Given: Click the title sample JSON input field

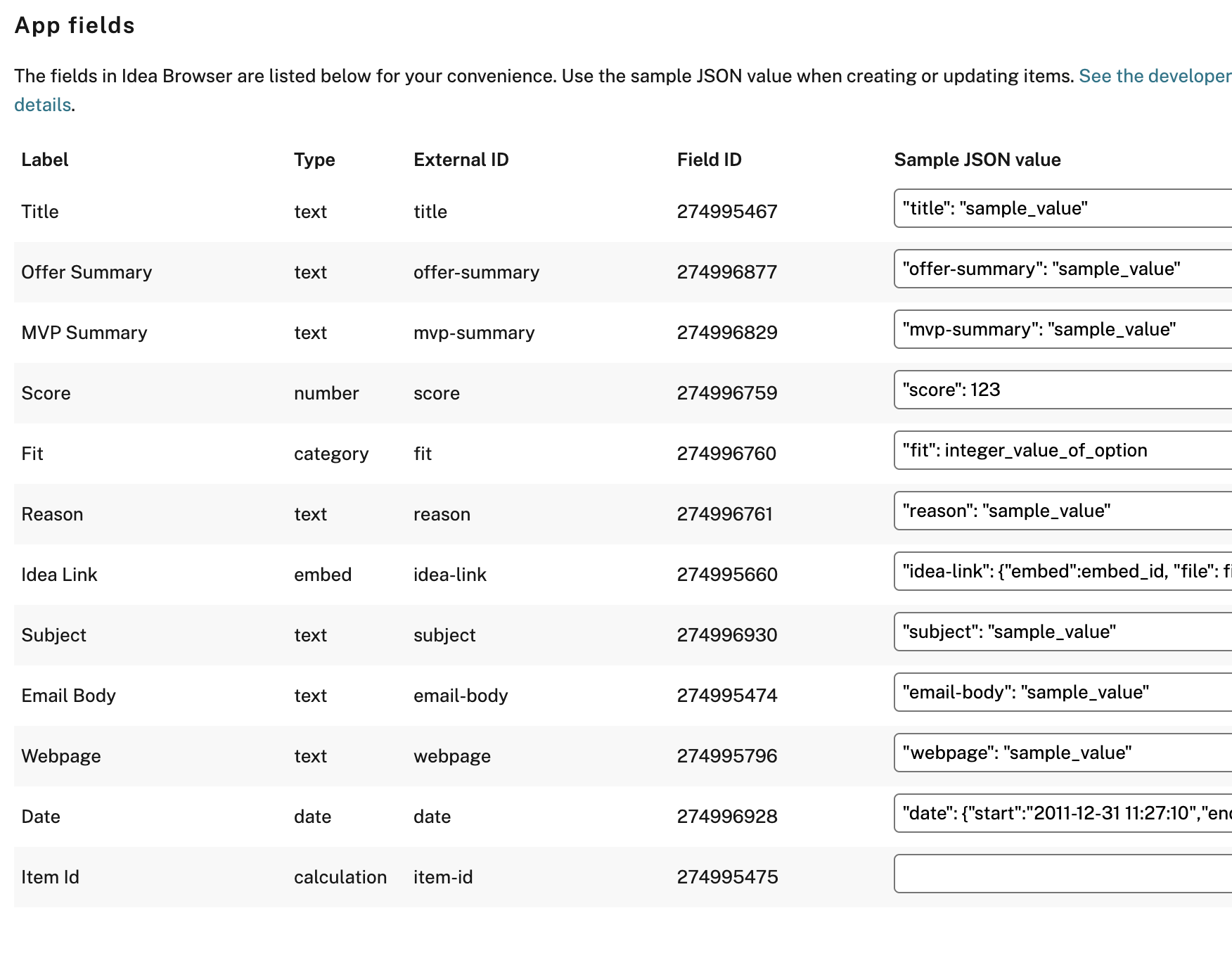Looking at the screenshot, I should [1062, 208].
